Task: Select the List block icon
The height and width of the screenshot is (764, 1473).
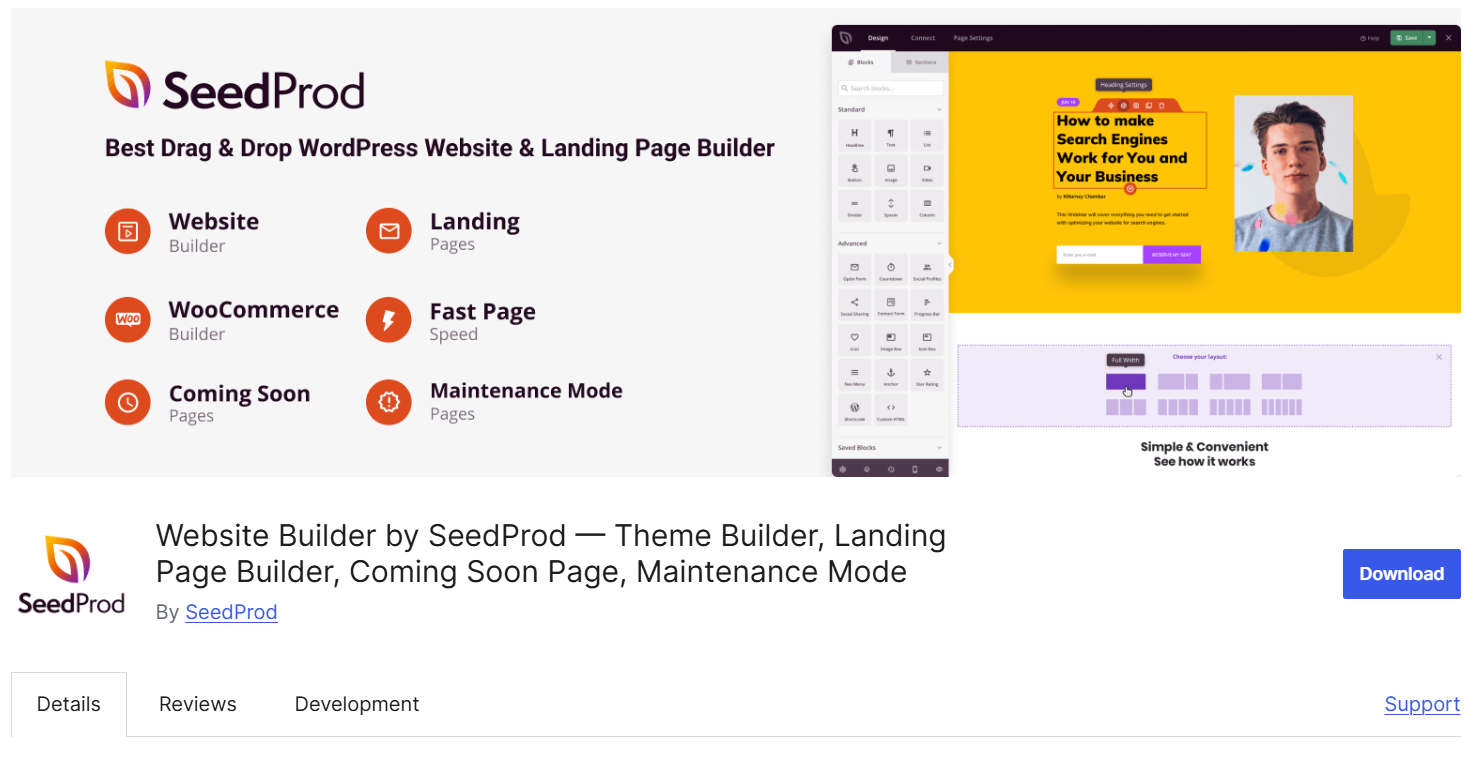Action: 927,135
